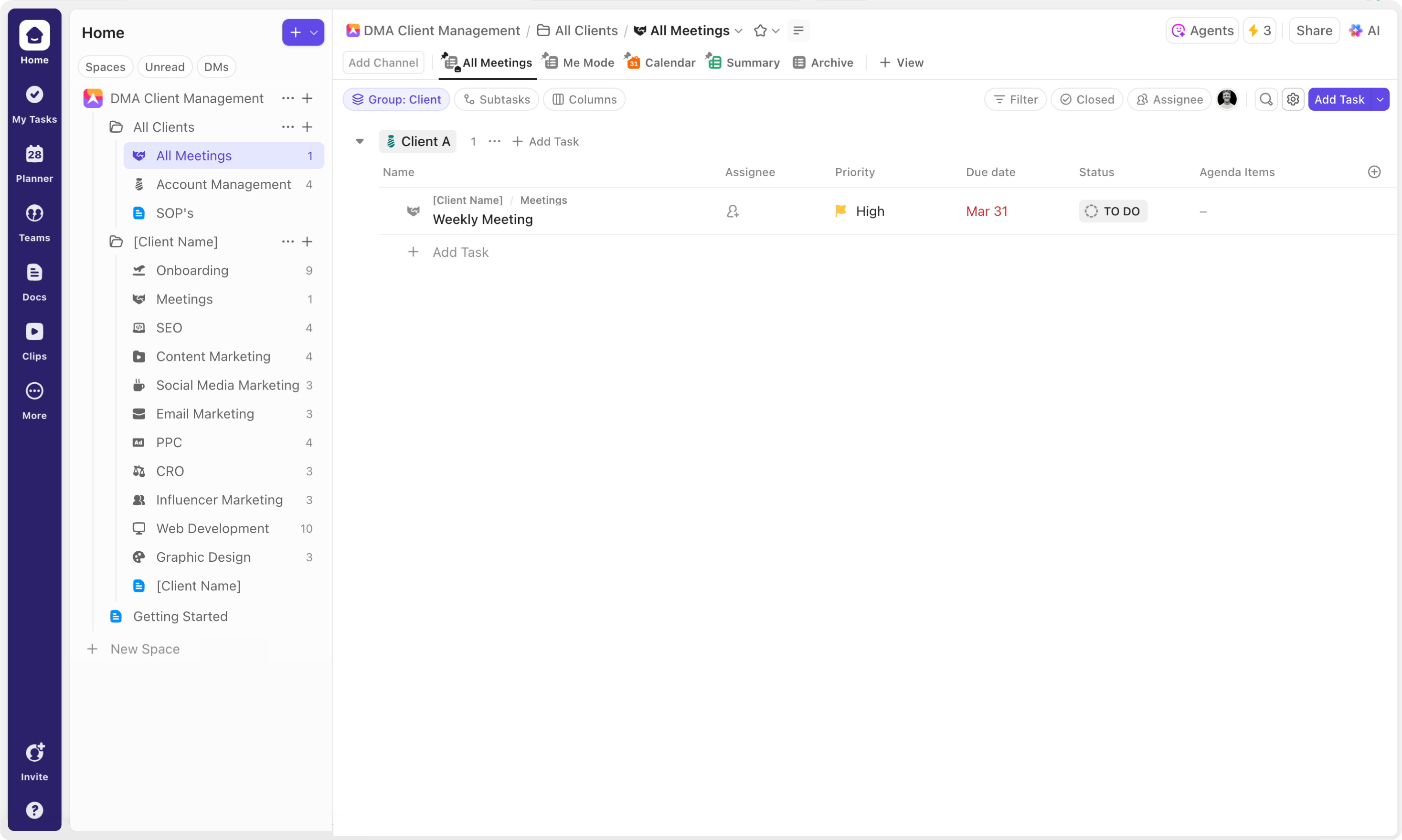Toggle the Me mode avatar filter

[x=1226, y=100]
